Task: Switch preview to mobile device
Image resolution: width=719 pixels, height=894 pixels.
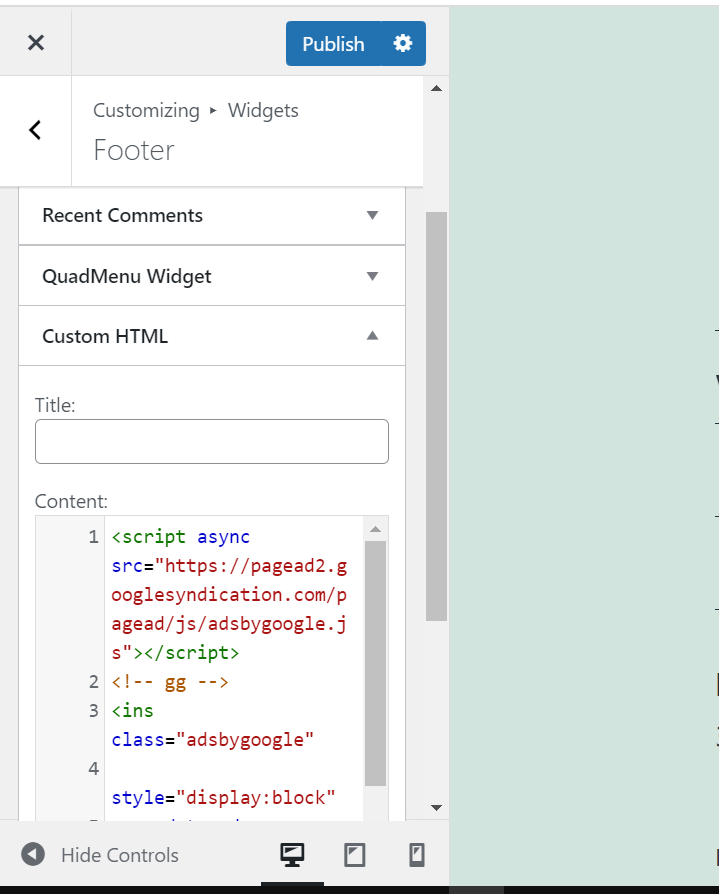Action: (417, 855)
